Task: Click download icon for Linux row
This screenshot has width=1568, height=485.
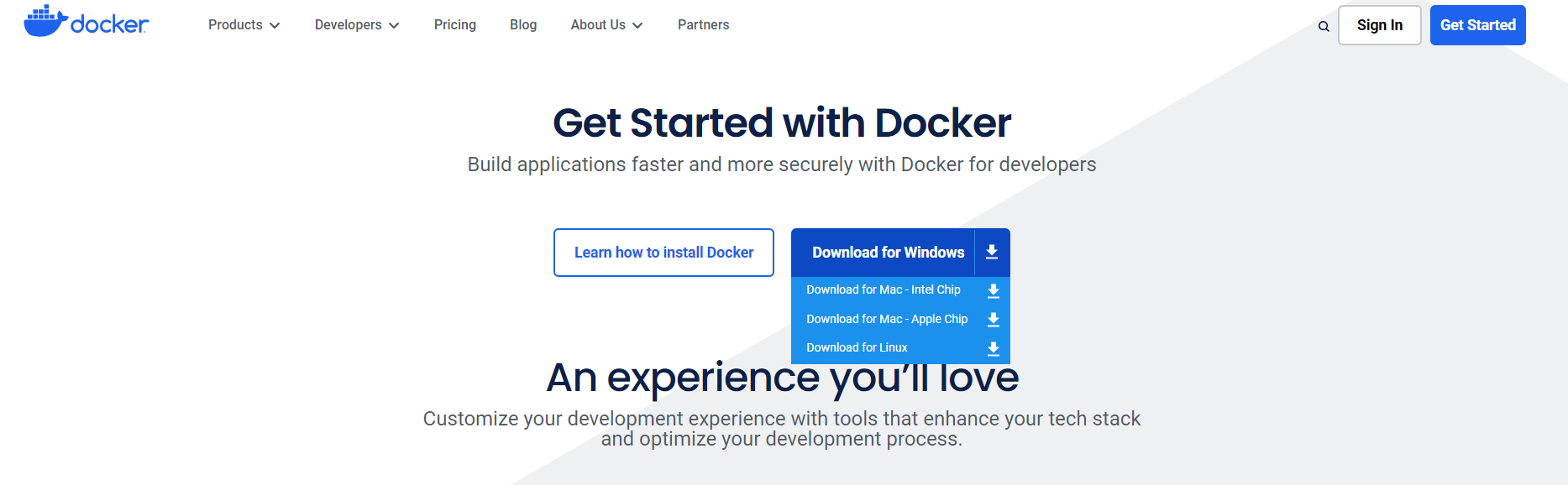Action: [x=994, y=348]
